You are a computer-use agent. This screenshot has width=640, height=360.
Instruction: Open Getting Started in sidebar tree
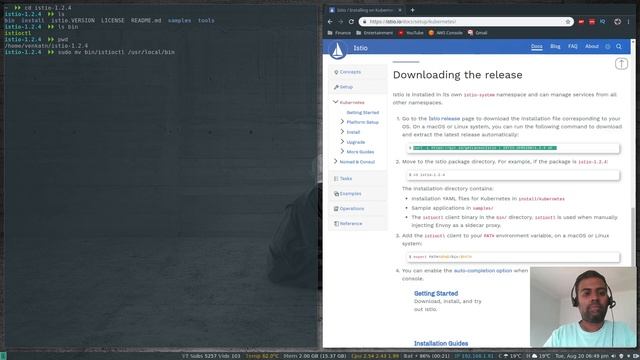(362, 112)
